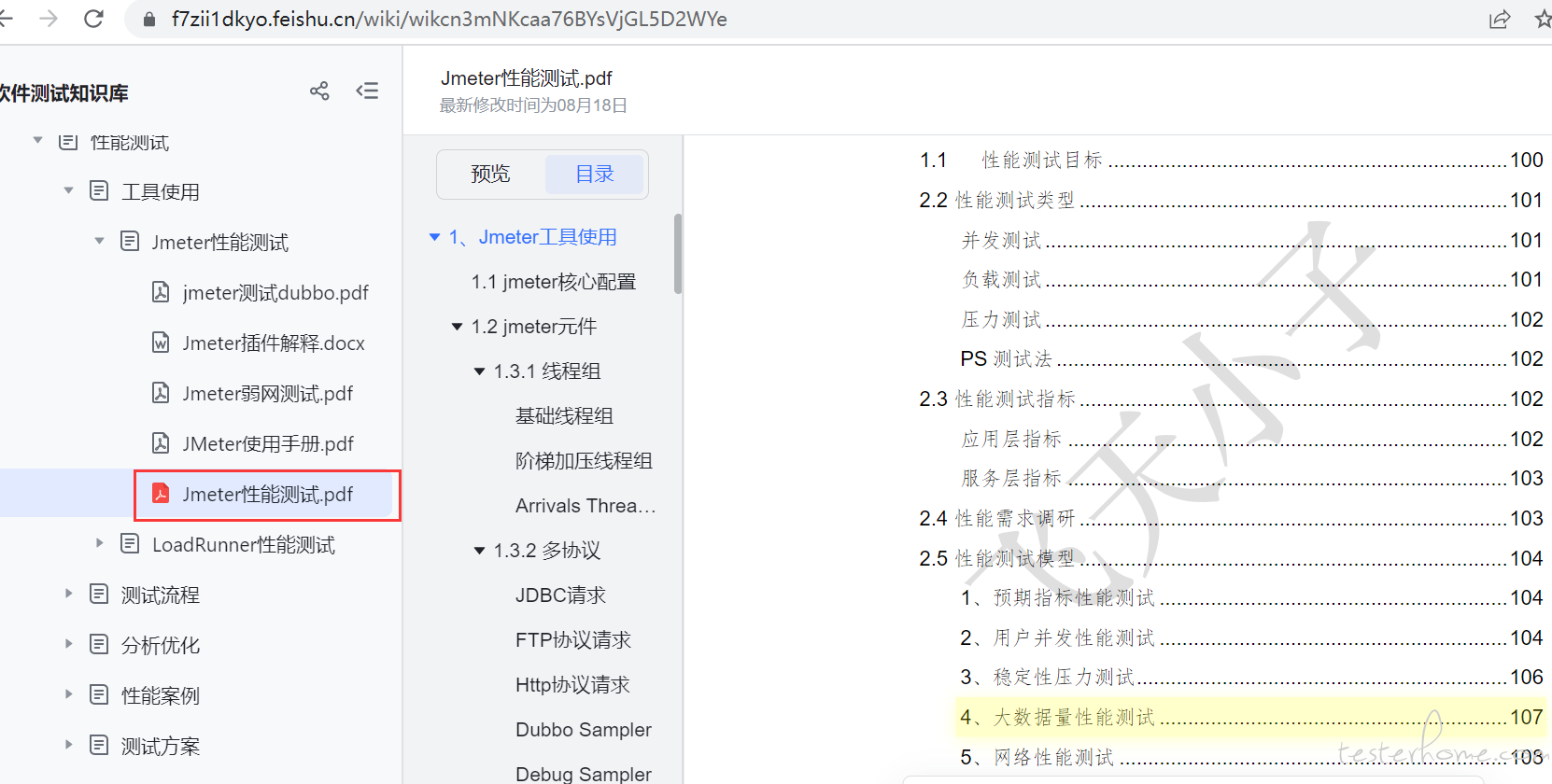
Task: Click the Jmeter性能测试 folder document icon
Action: (x=130, y=242)
